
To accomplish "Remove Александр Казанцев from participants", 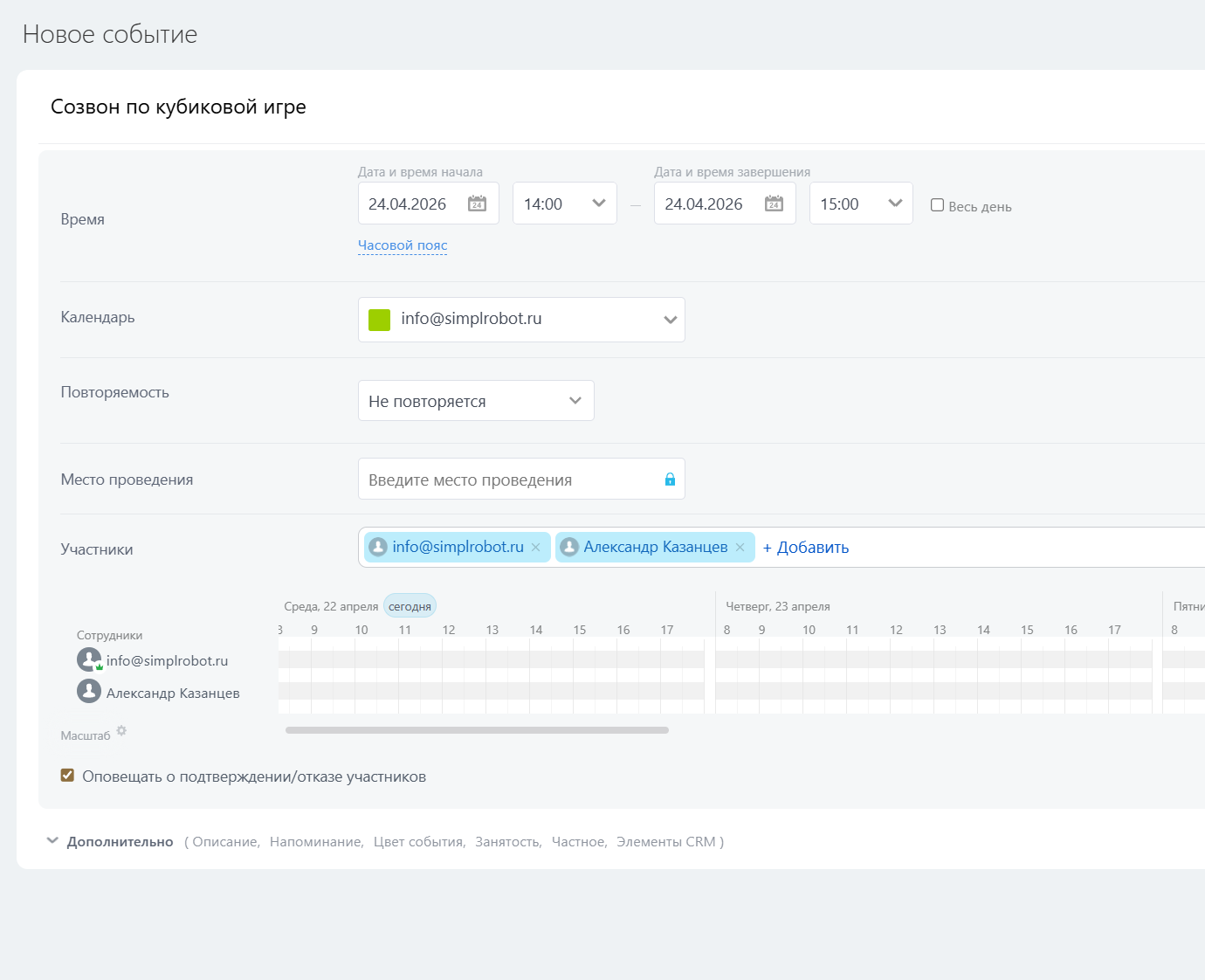I will click(740, 548).
